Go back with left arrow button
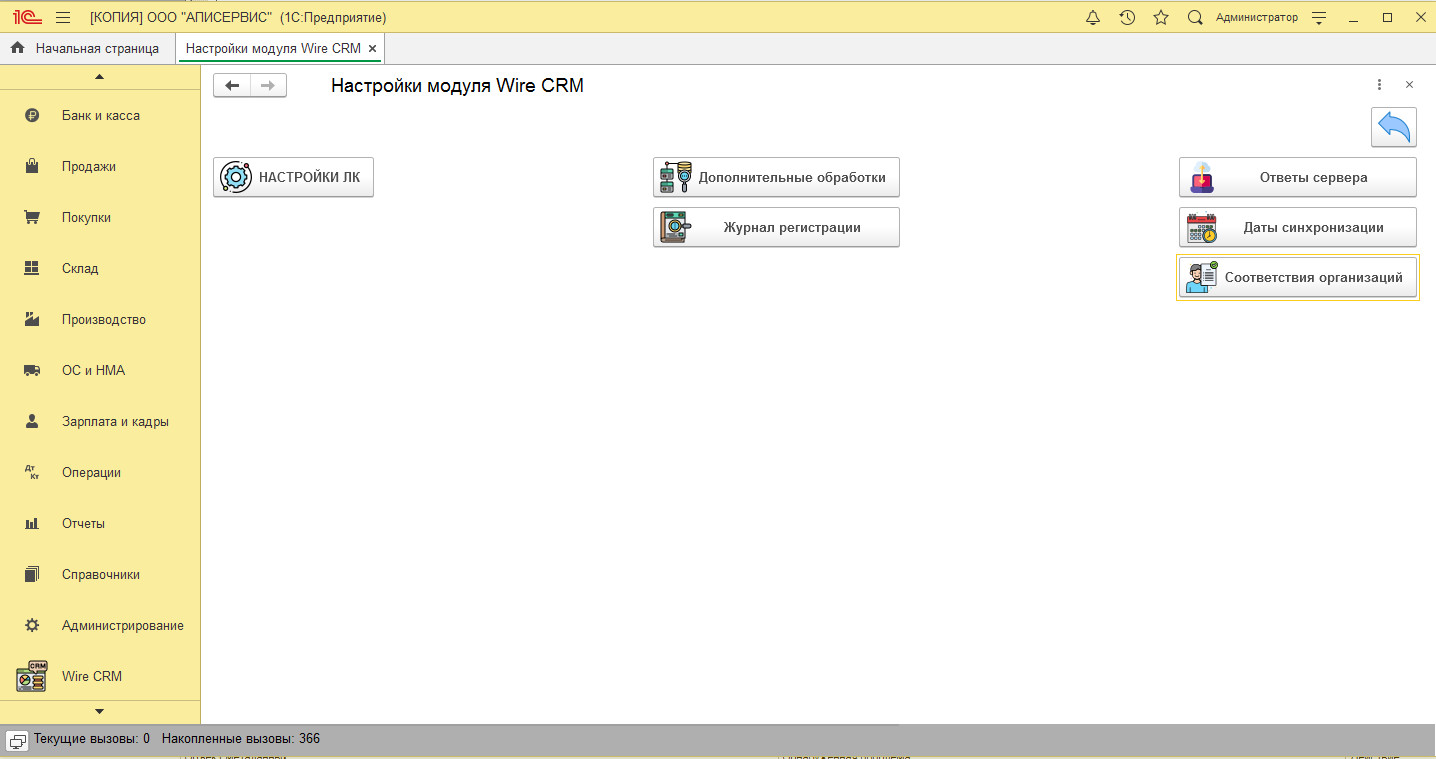The width and height of the screenshot is (1436, 759). 232,86
